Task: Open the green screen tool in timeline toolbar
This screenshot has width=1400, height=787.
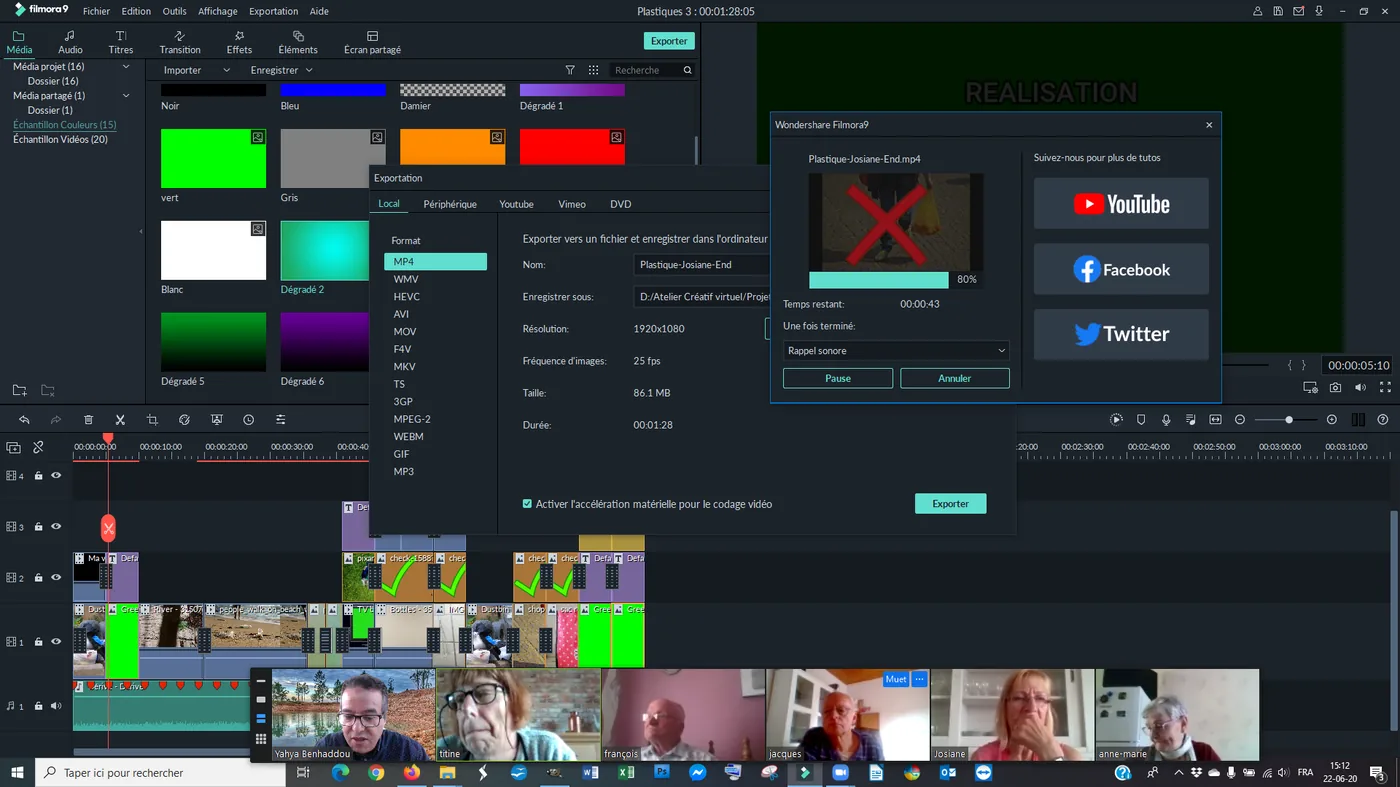Action: (216, 420)
